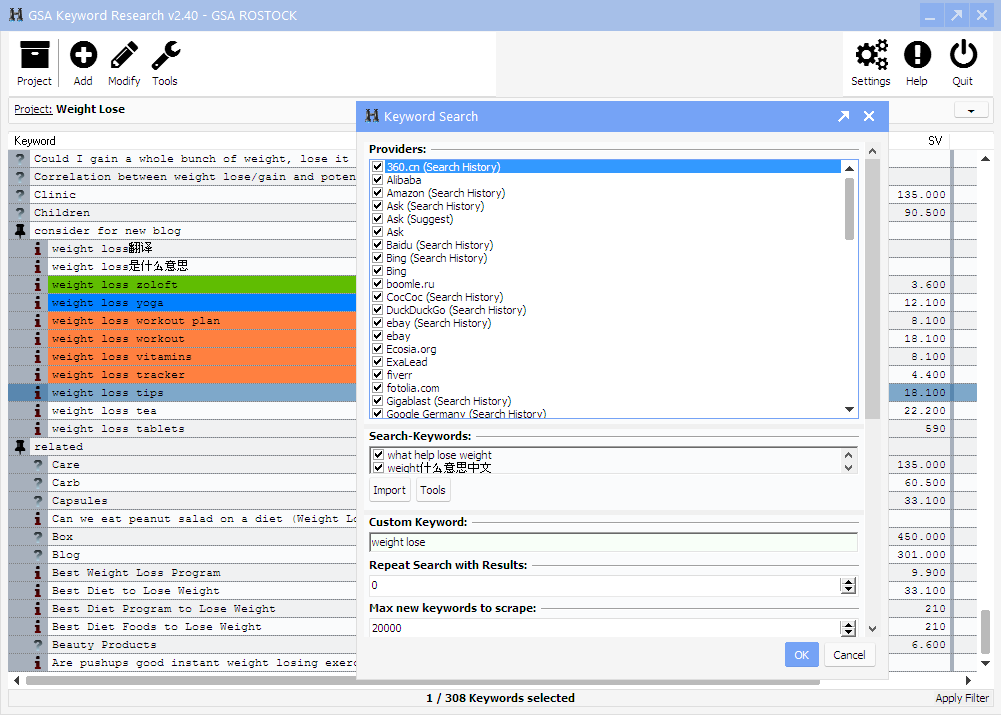Image resolution: width=1001 pixels, height=715 pixels.
Task: Click Apply Filter link
Action: [962, 698]
